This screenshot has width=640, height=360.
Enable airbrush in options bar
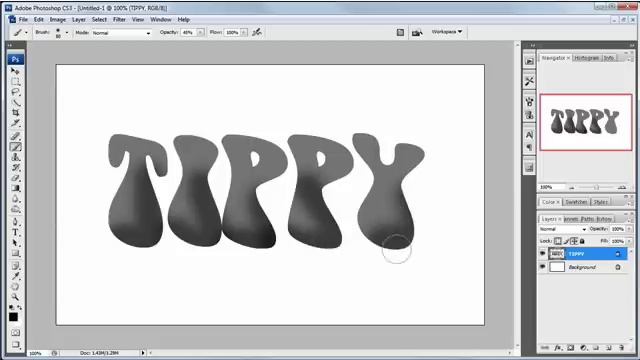pos(257,32)
